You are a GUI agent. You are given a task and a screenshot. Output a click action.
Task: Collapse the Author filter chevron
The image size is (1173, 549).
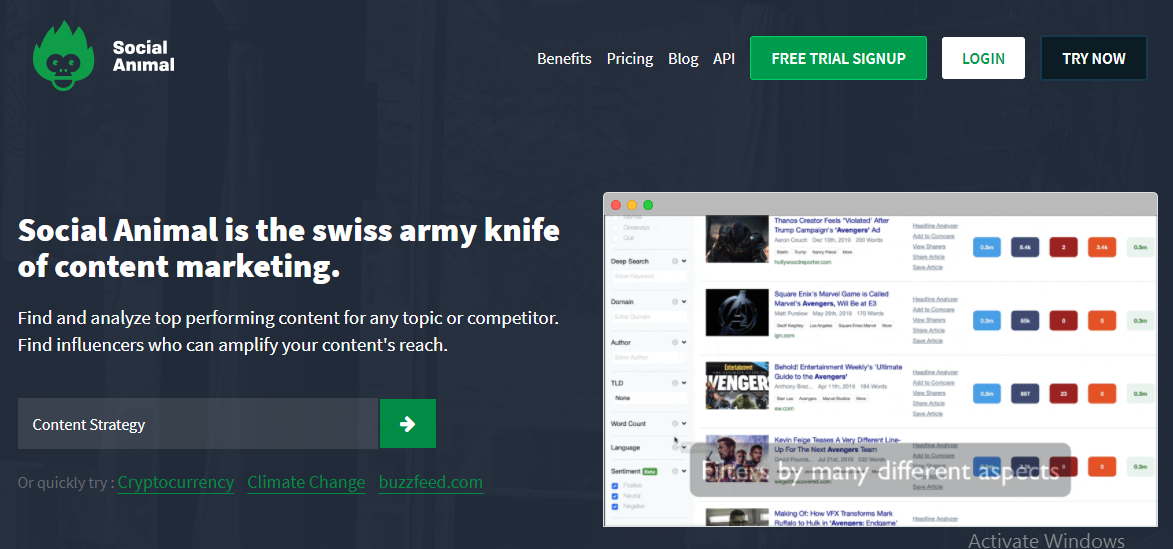click(x=684, y=342)
